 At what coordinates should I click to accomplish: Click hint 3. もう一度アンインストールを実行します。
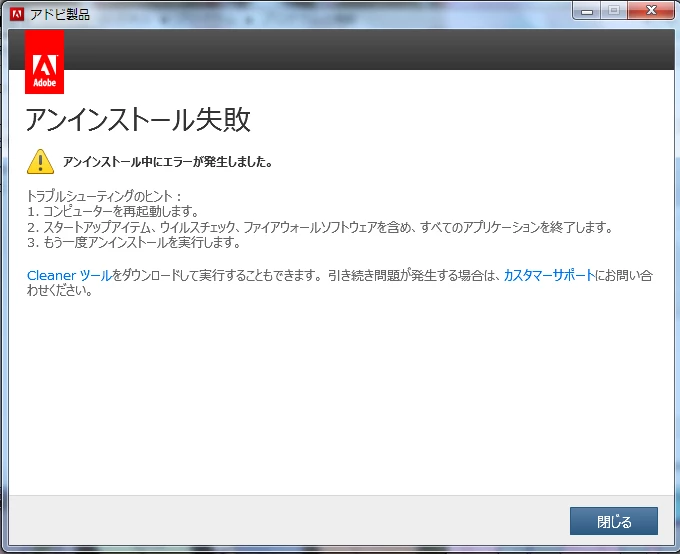[134, 242]
